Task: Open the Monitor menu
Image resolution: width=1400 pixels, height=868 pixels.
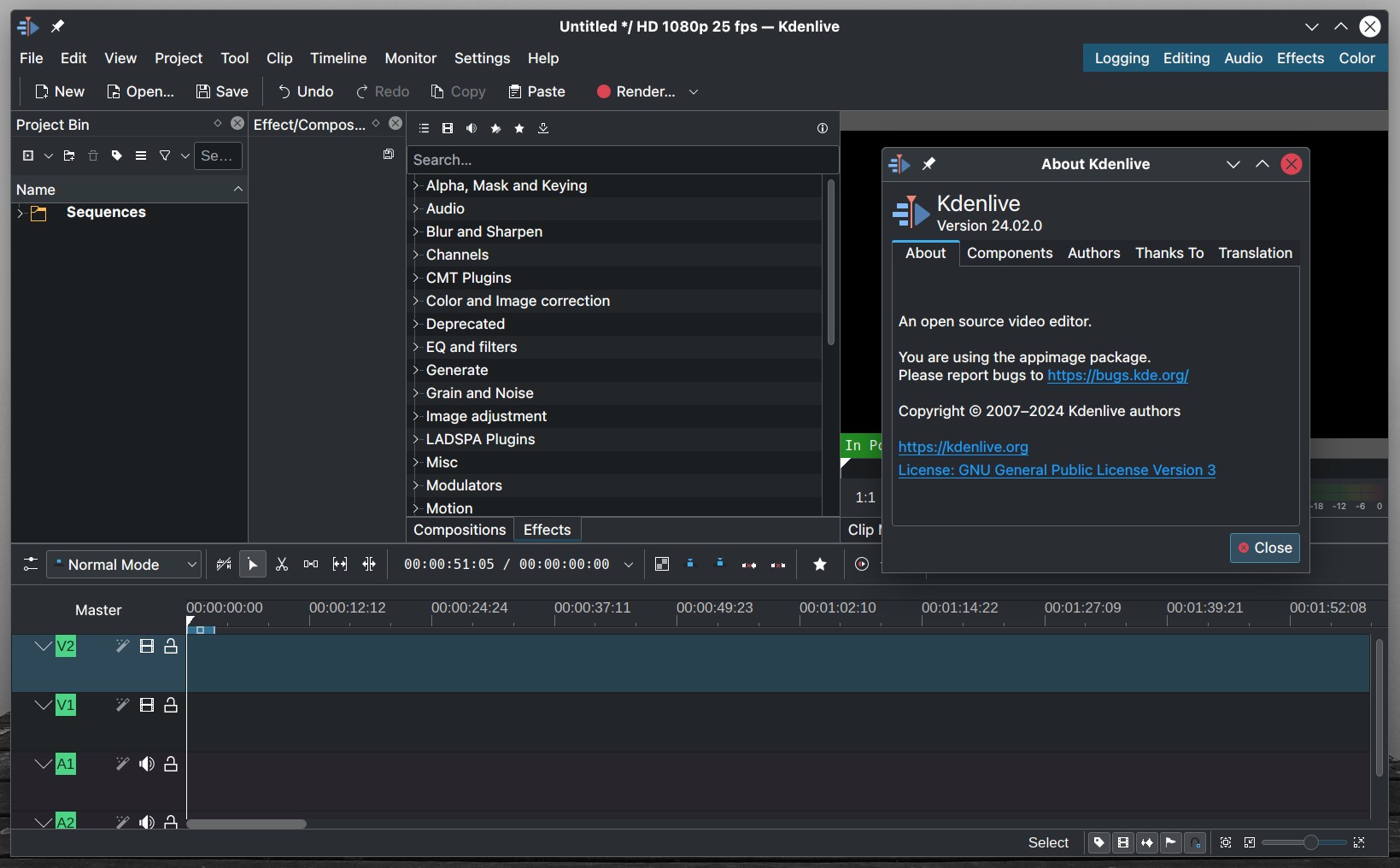Action: (x=411, y=58)
